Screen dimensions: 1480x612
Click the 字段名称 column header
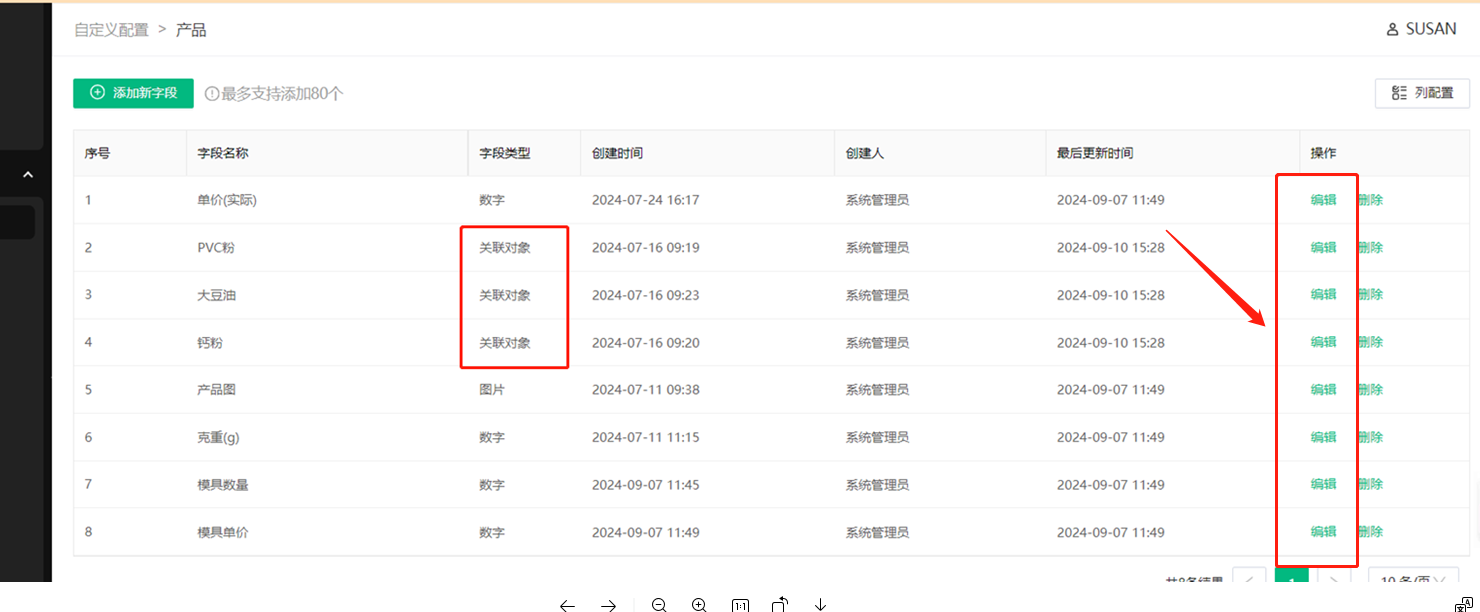point(223,153)
